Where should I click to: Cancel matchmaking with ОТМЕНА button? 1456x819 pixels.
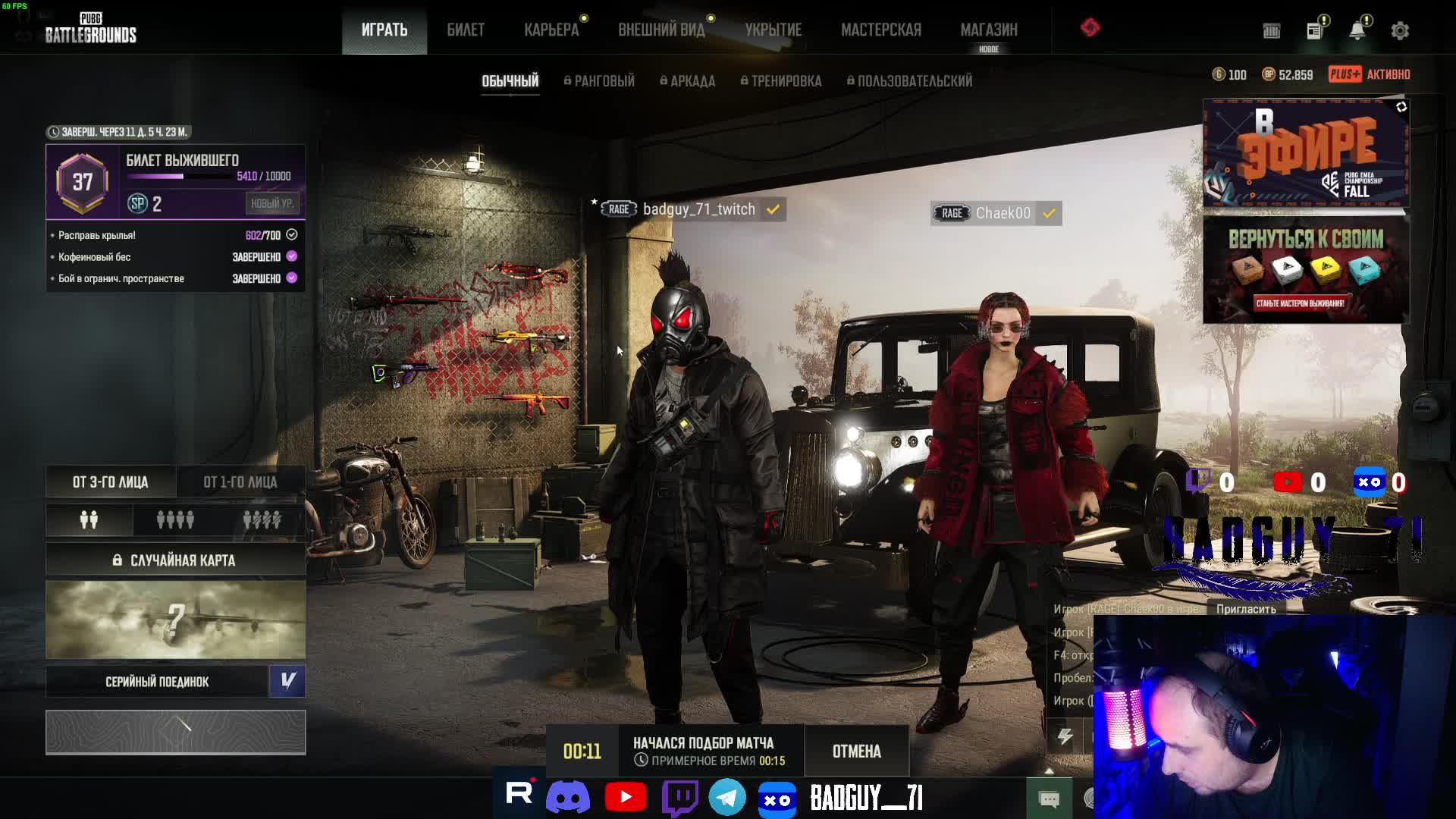pos(856,752)
